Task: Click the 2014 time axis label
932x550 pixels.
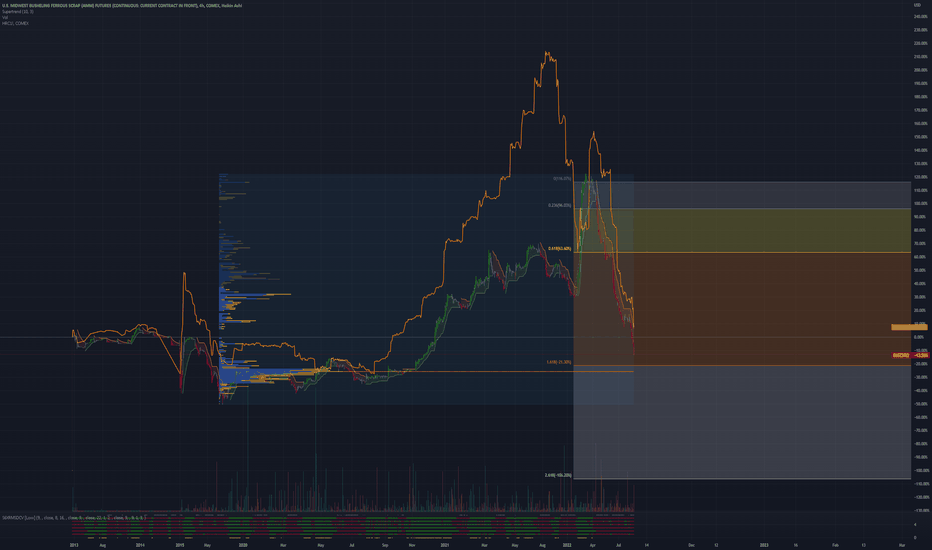Action: tap(140, 545)
